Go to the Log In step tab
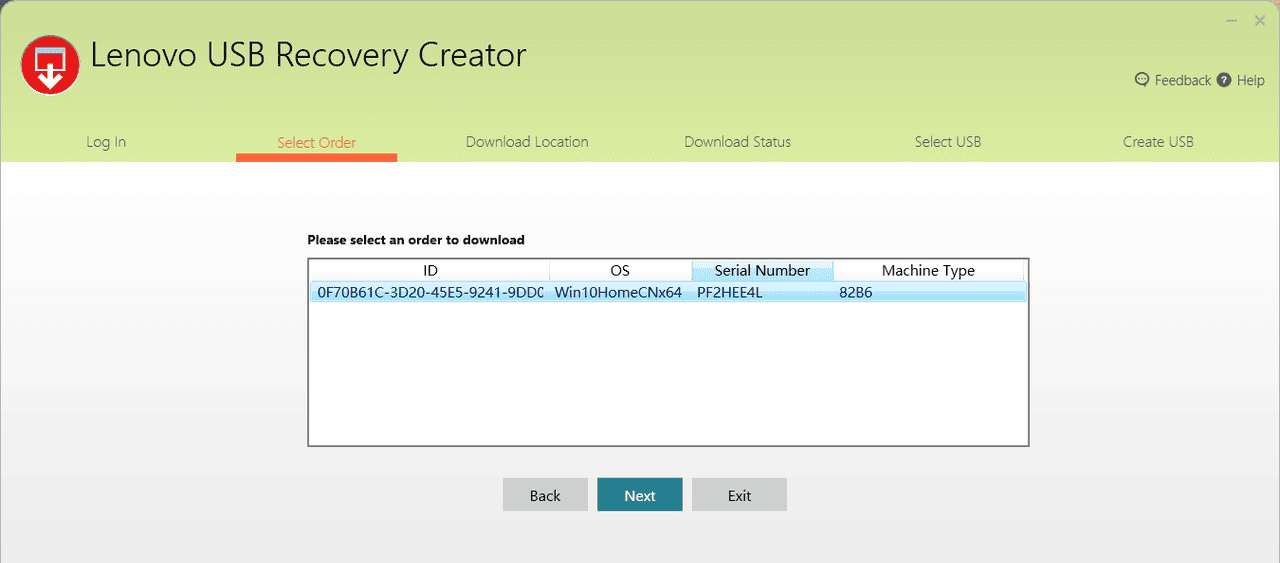1280x563 pixels. coord(106,142)
